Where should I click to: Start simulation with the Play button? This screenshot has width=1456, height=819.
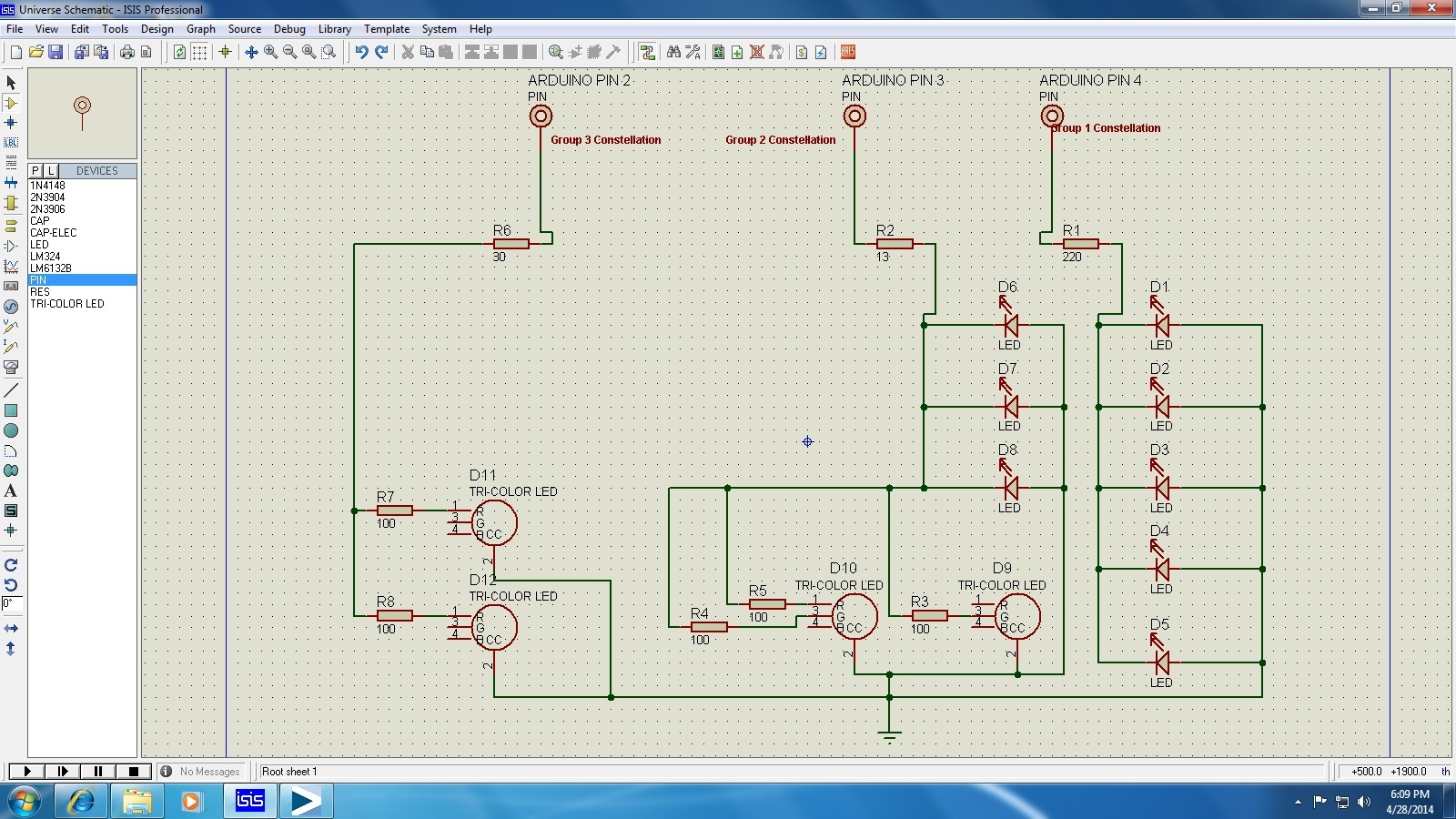click(26, 771)
